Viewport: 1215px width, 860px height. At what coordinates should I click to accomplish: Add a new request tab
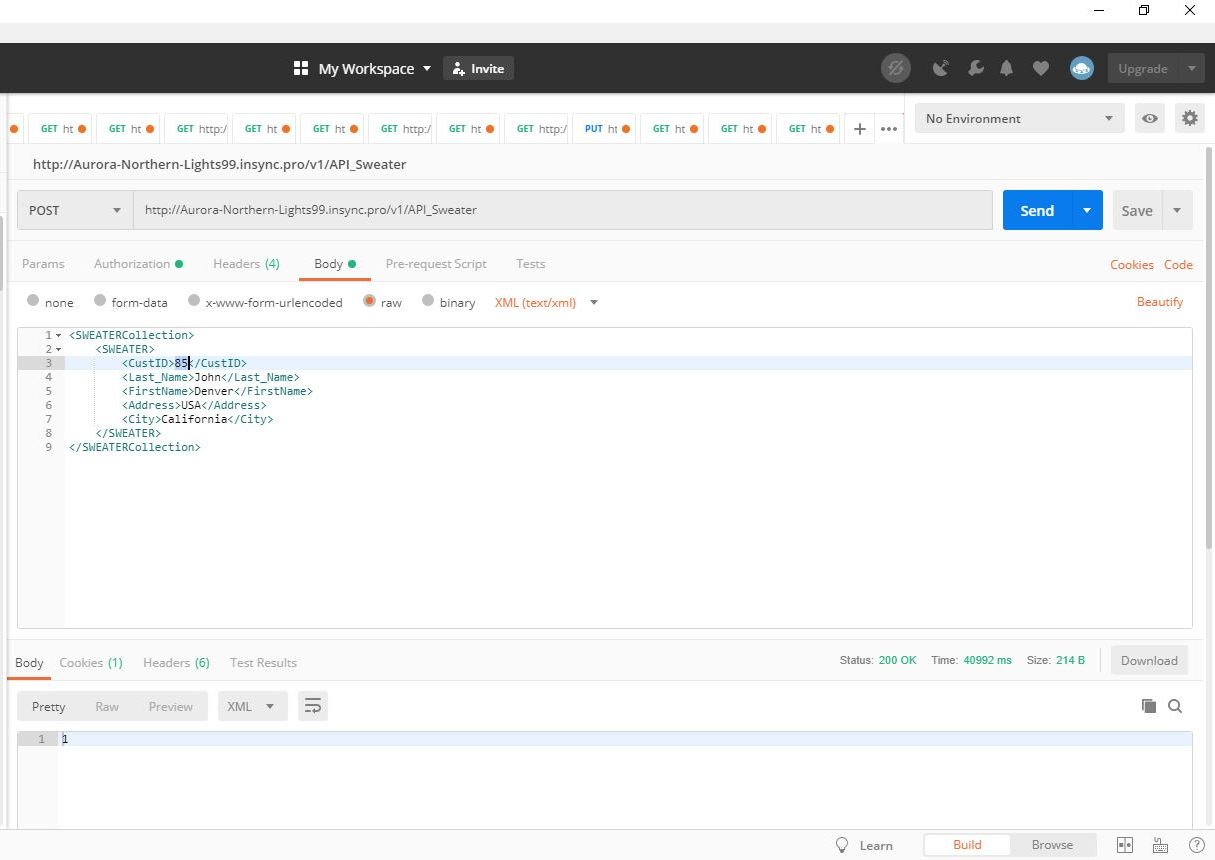coord(859,129)
